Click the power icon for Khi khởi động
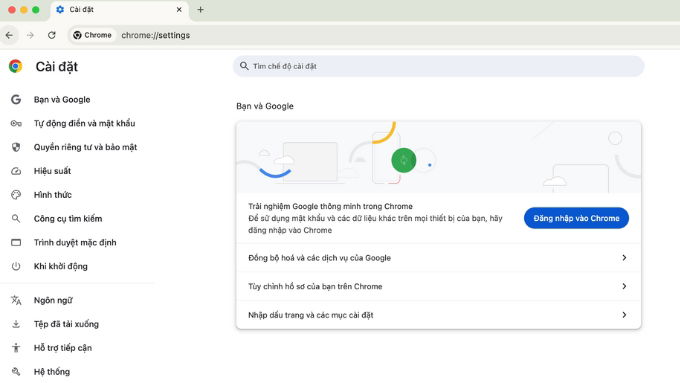Image resolution: width=680 pixels, height=383 pixels. click(x=16, y=266)
